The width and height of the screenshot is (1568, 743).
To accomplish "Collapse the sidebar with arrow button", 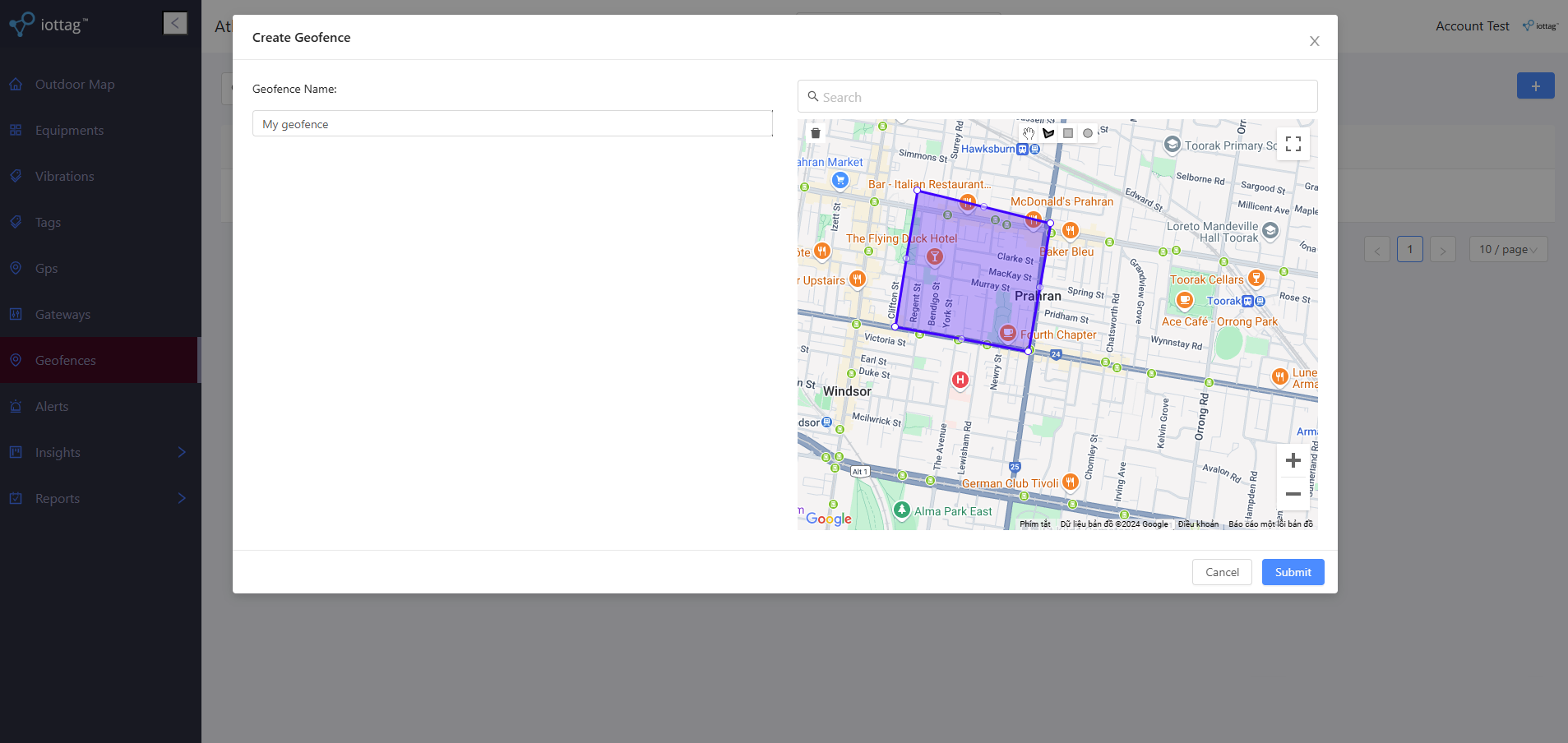I will [175, 23].
